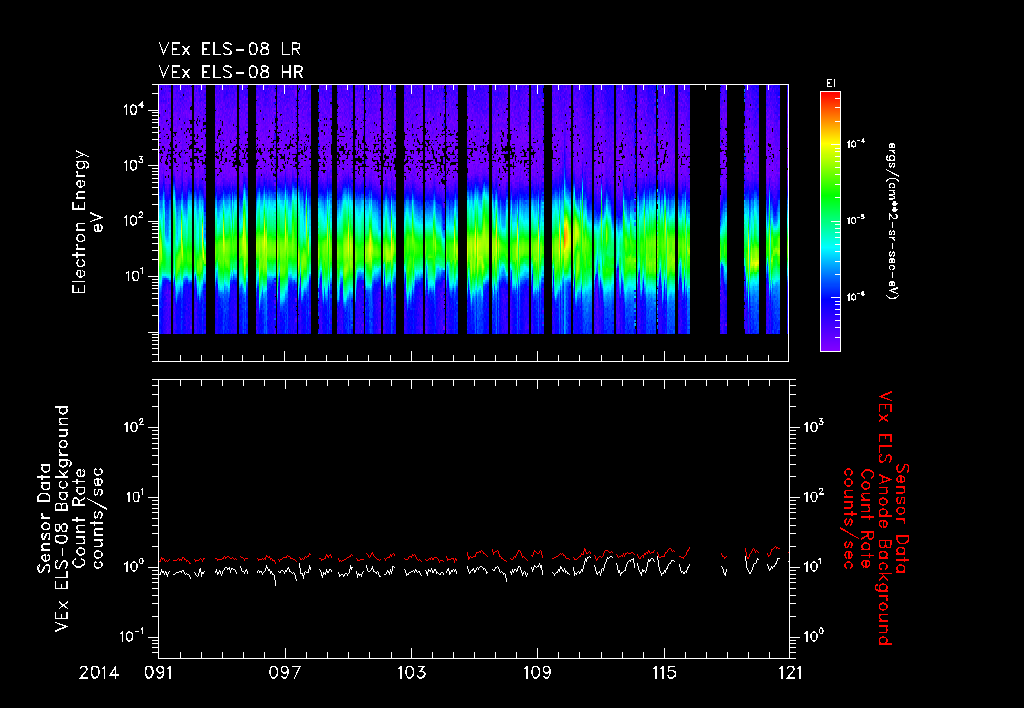Click day '097' on time axis
The width and height of the screenshot is (1024, 708).
[x=285, y=673]
